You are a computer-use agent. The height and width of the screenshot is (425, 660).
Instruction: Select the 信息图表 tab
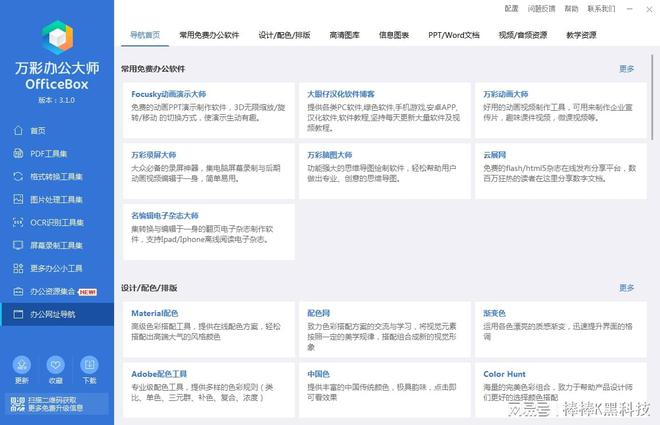(394, 35)
